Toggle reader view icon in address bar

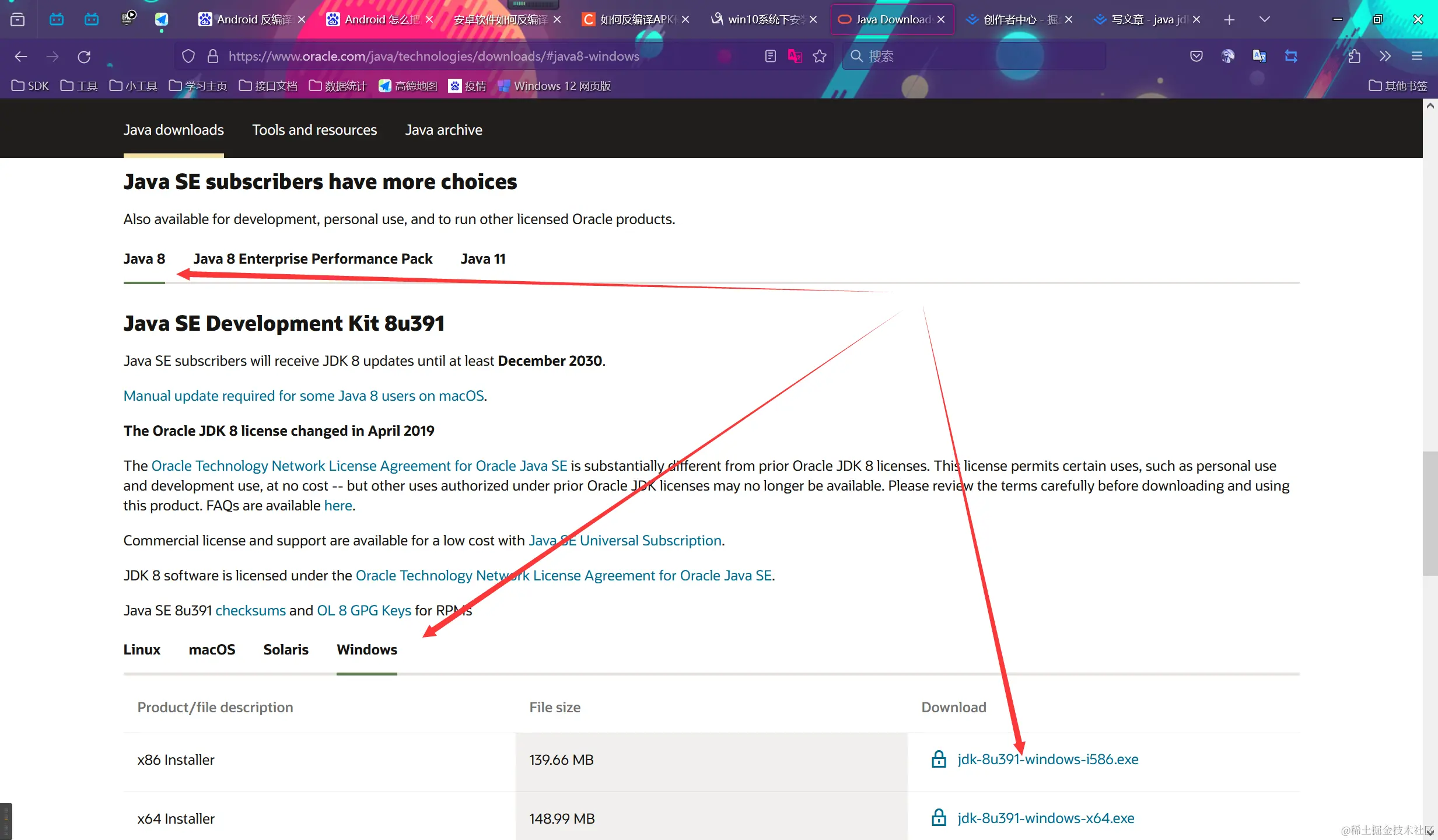(770, 57)
